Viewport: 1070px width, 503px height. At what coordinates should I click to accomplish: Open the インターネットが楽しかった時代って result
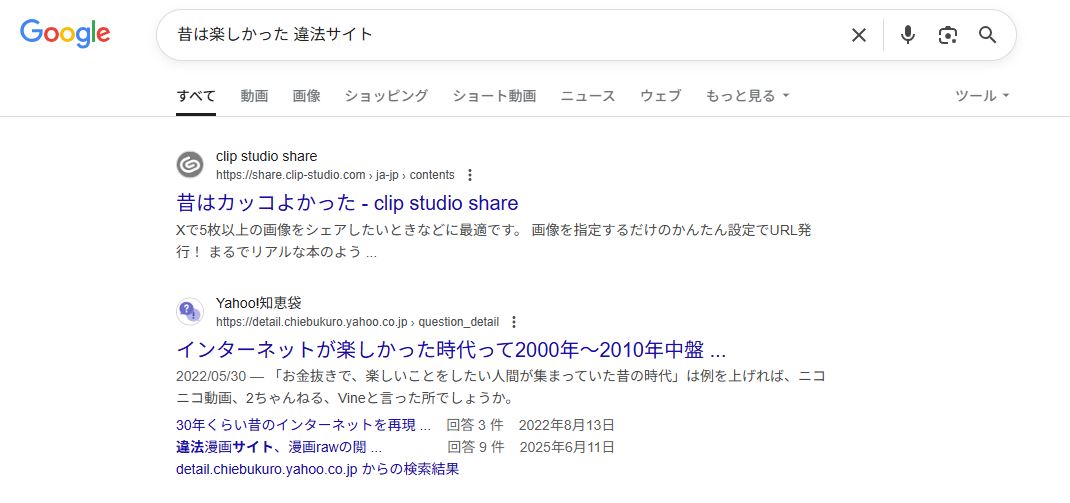click(451, 349)
